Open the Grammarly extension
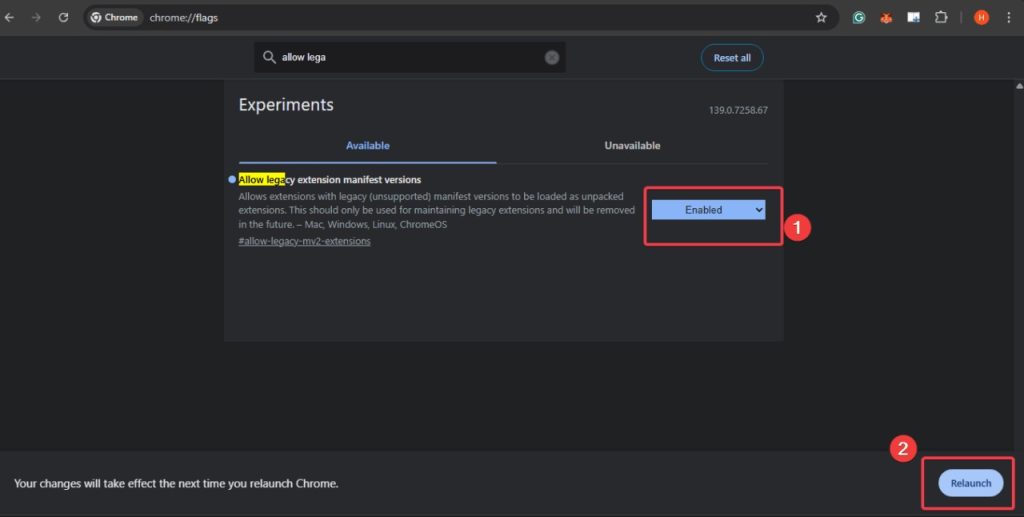Screen dimensions: 1024x517 [858, 17]
